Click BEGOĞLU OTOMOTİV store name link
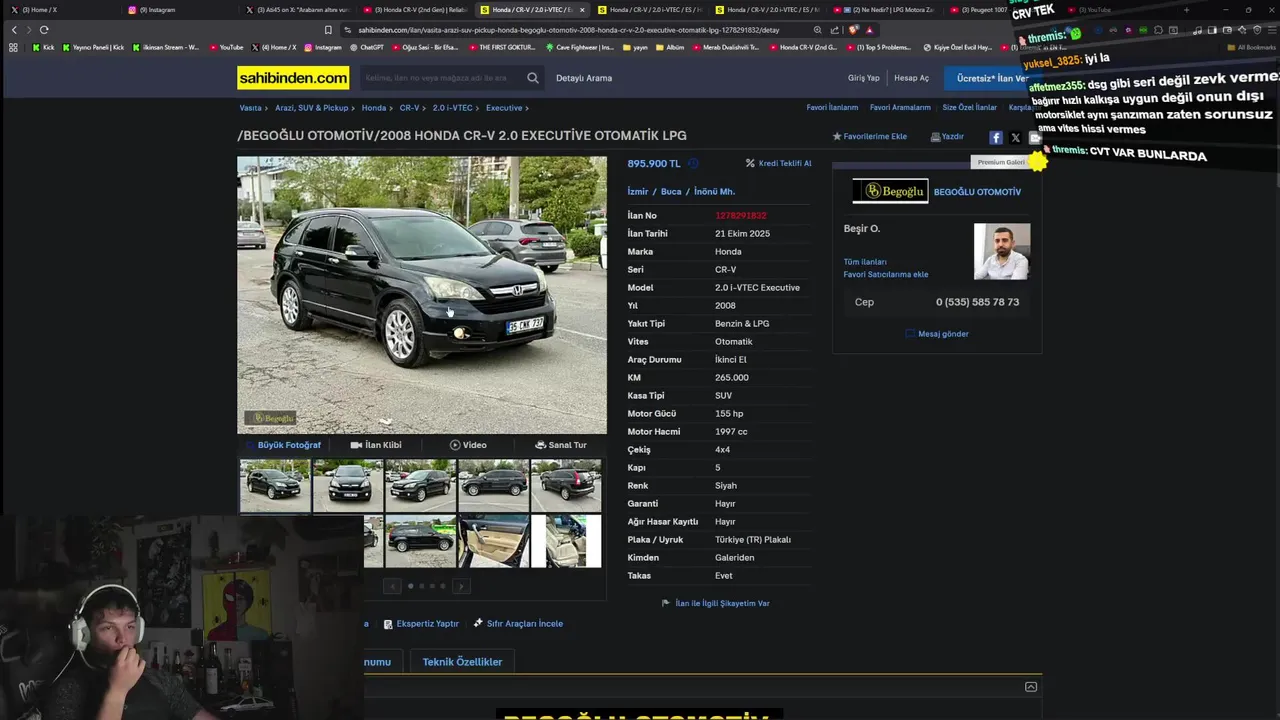The width and height of the screenshot is (1280, 720). click(x=977, y=192)
